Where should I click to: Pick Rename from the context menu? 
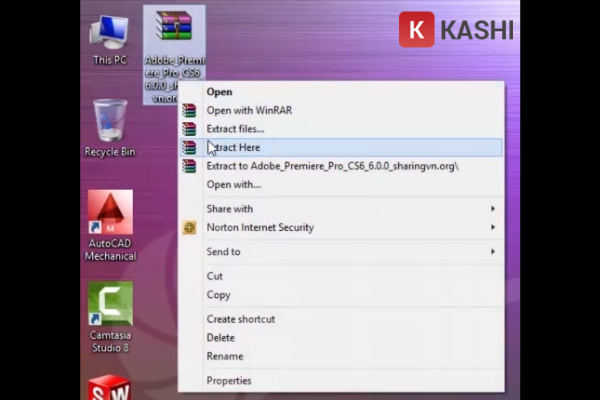click(x=223, y=356)
